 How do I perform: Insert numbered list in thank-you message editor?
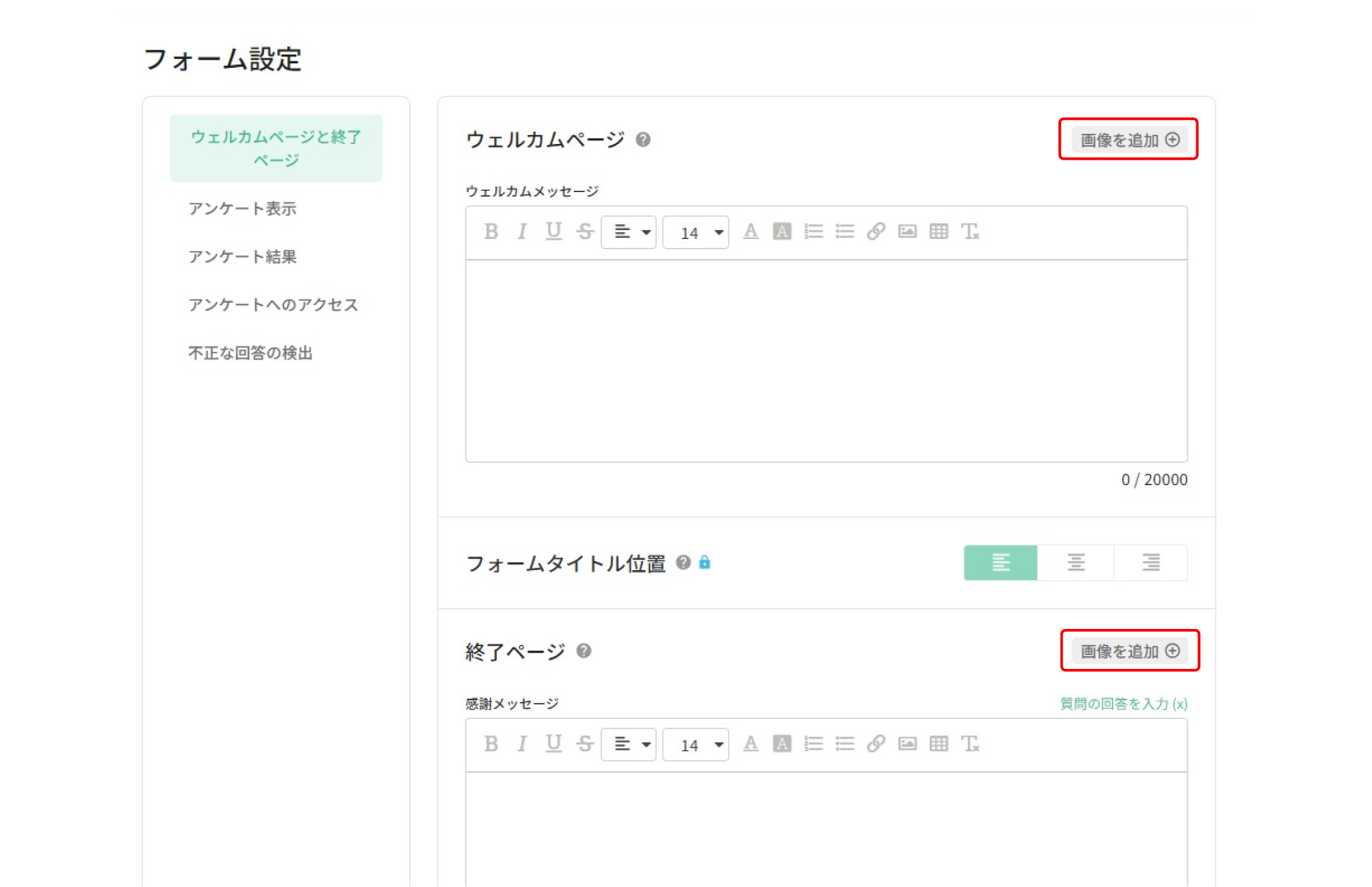(813, 744)
